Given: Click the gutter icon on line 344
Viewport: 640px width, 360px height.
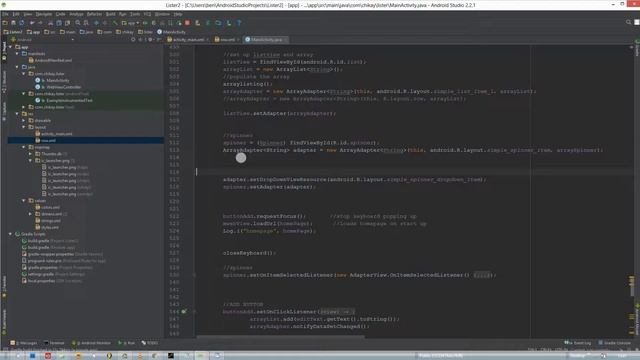Looking at the screenshot, I should (x=184, y=311).
